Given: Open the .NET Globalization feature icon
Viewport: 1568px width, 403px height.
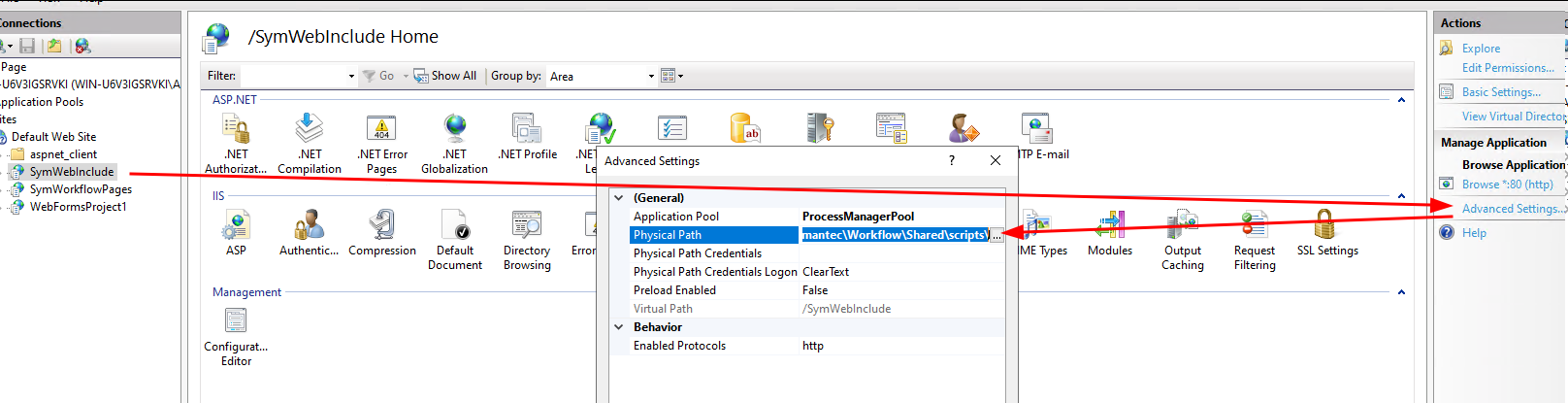Looking at the screenshot, I should coord(454,129).
